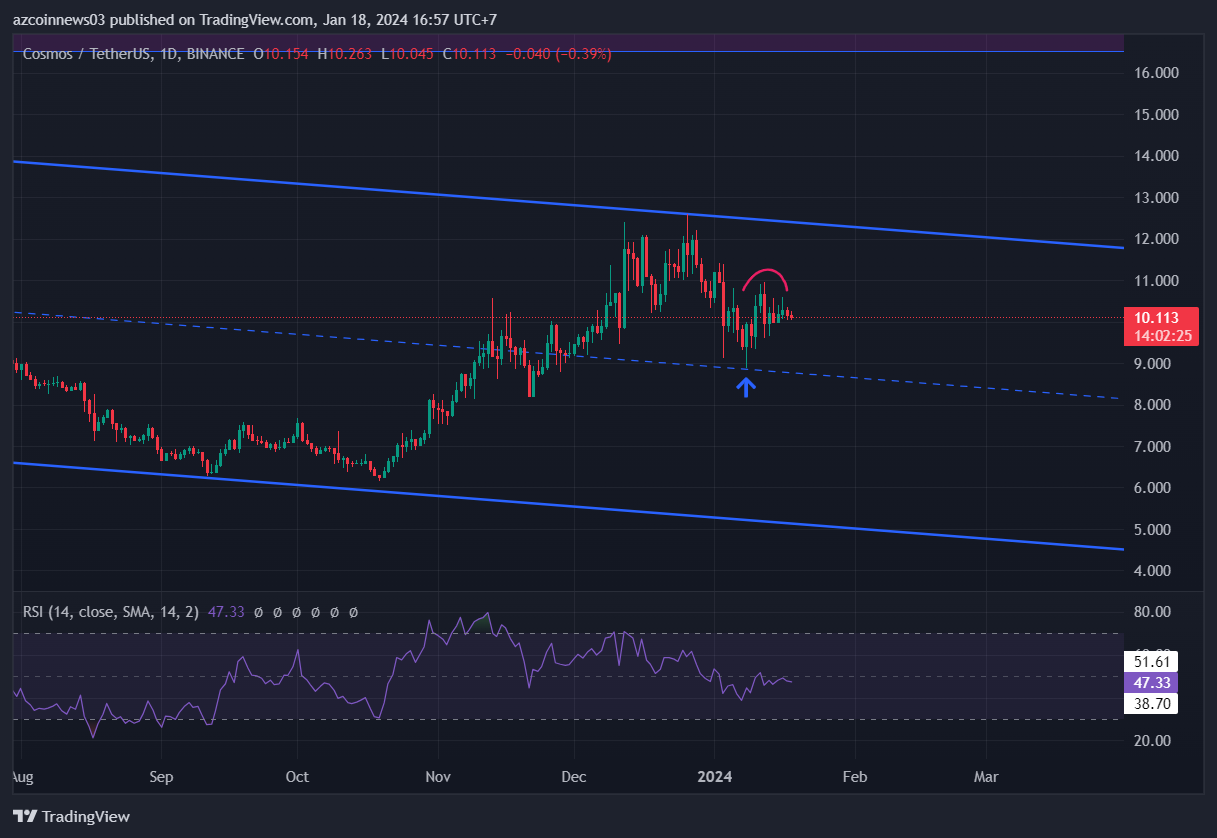Click the 20.00 RSI scale label

click(1153, 741)
